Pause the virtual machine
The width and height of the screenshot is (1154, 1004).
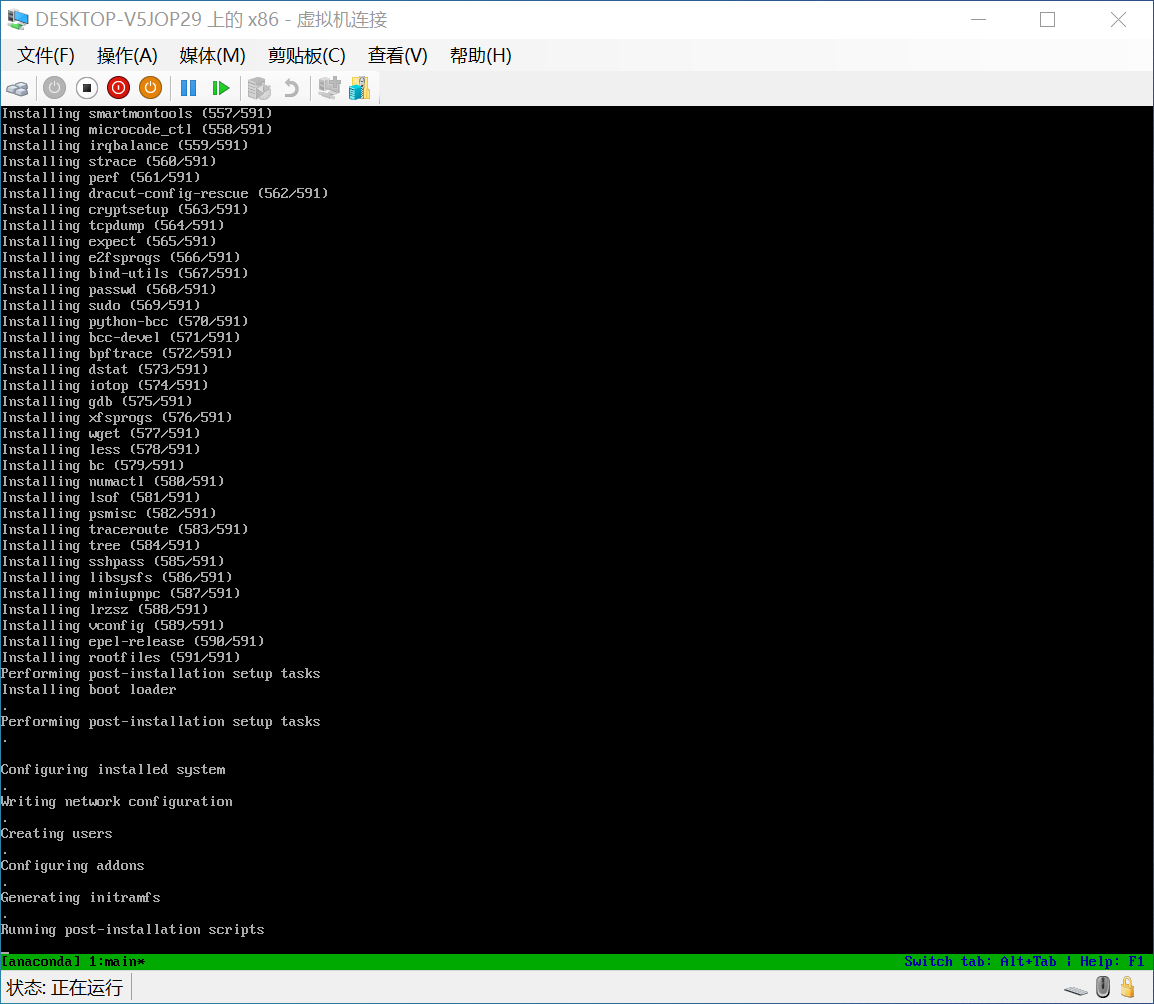pos(188,88)
